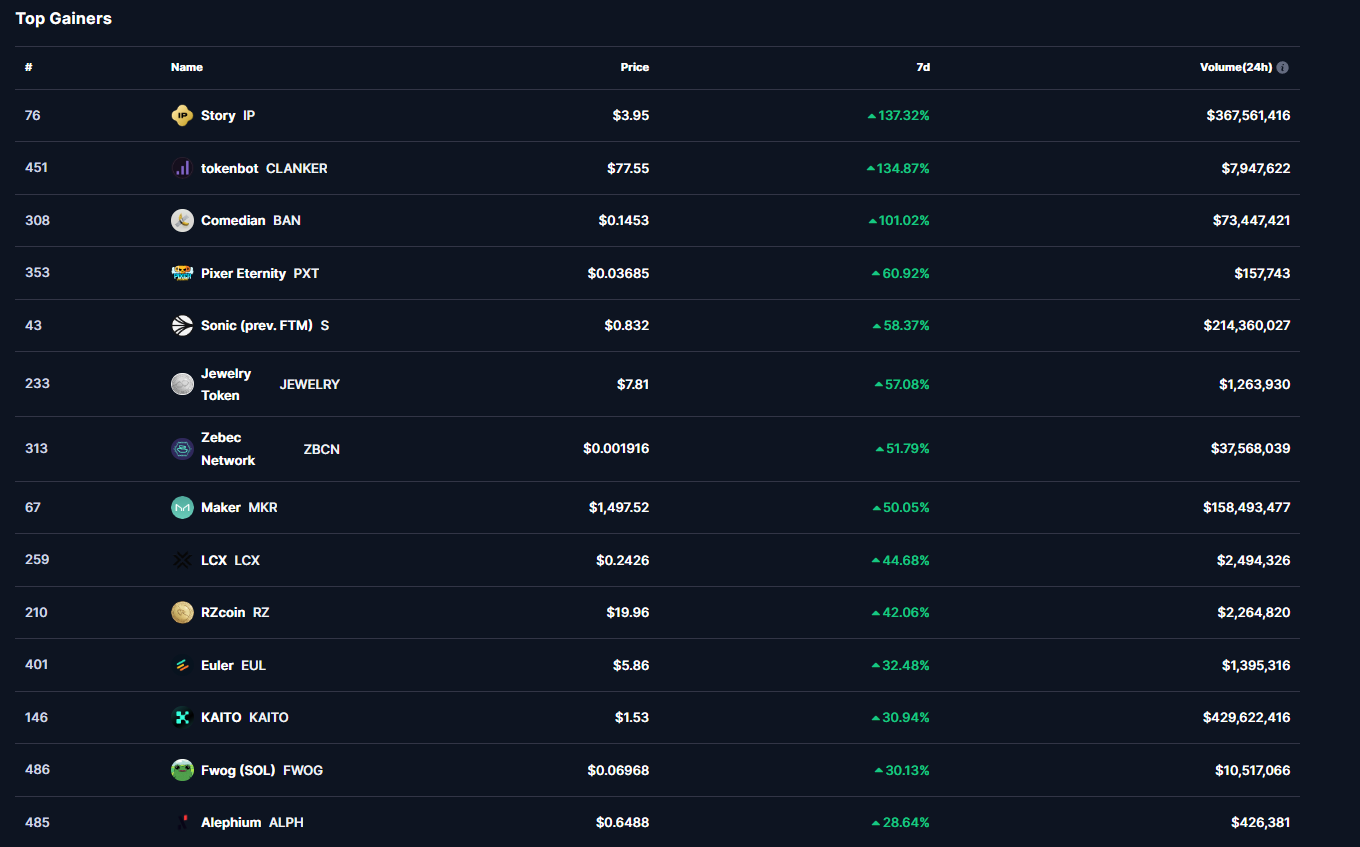Sort the table by 7d column
This screenshot has width=1360, height=847.
point(923,68)
